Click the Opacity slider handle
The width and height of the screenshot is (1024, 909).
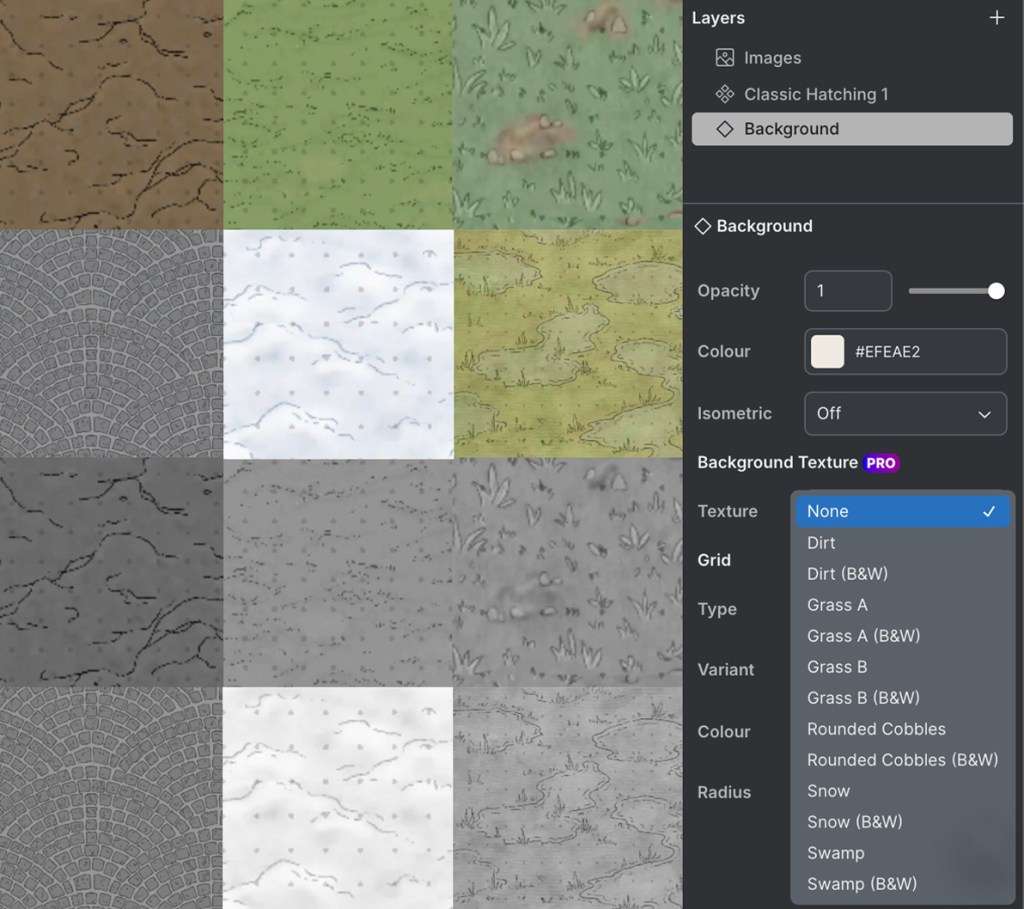point(996,291)
